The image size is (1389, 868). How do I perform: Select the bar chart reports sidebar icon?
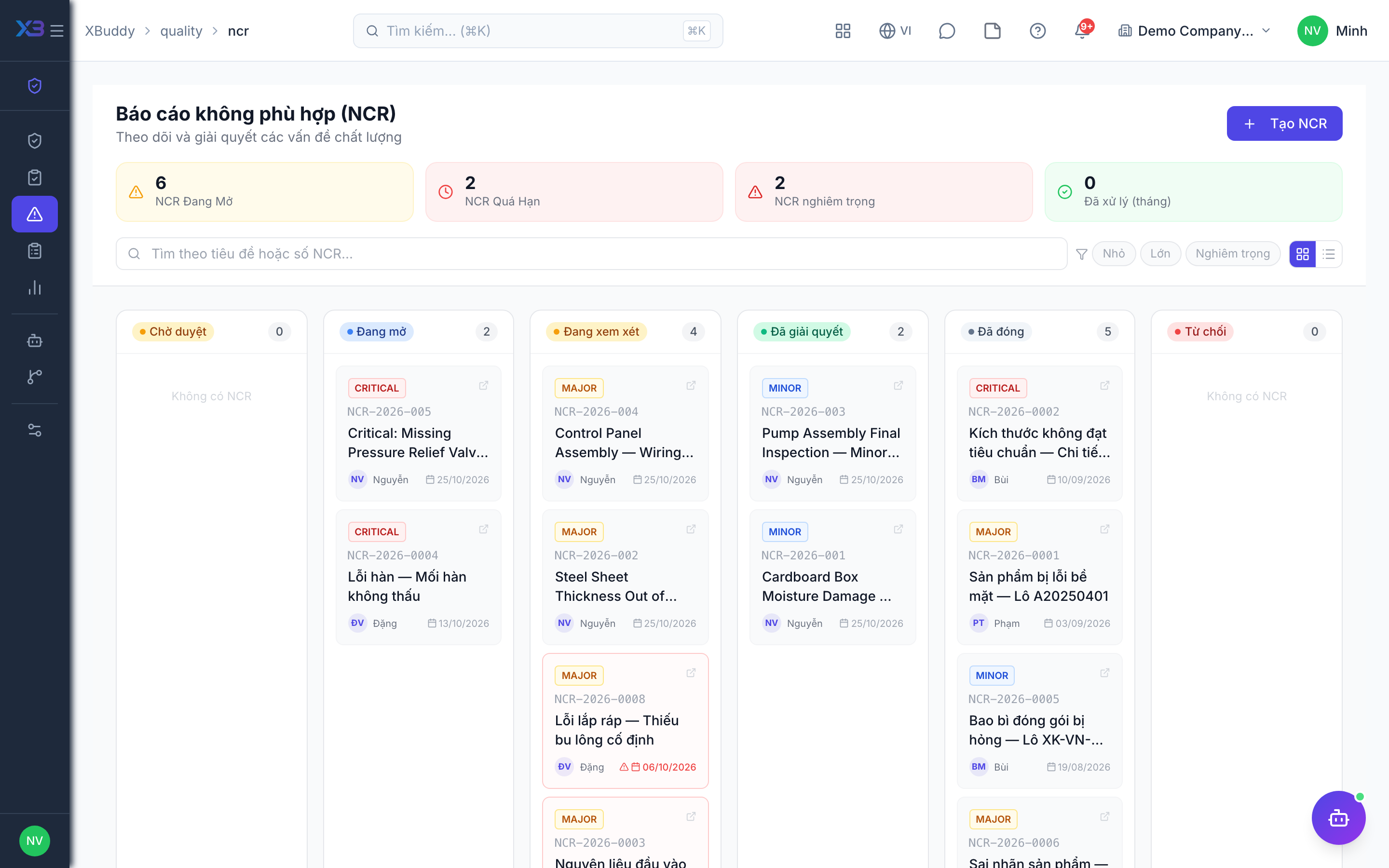coord(34,287)
